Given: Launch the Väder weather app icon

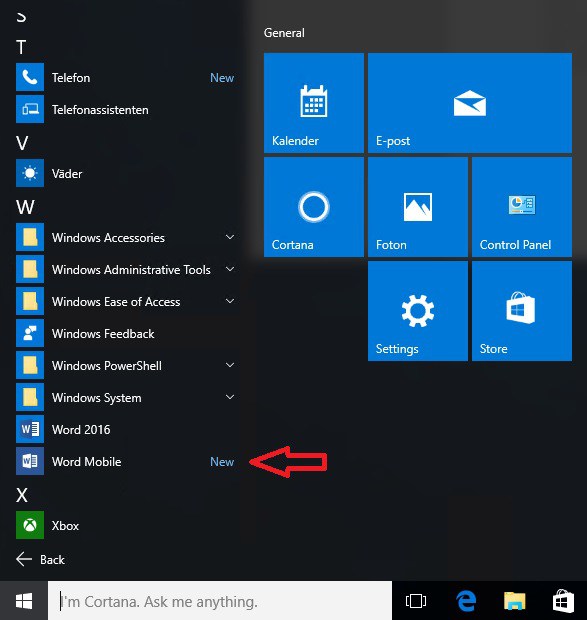Looking at the screenshot, I should click(30, 173).
